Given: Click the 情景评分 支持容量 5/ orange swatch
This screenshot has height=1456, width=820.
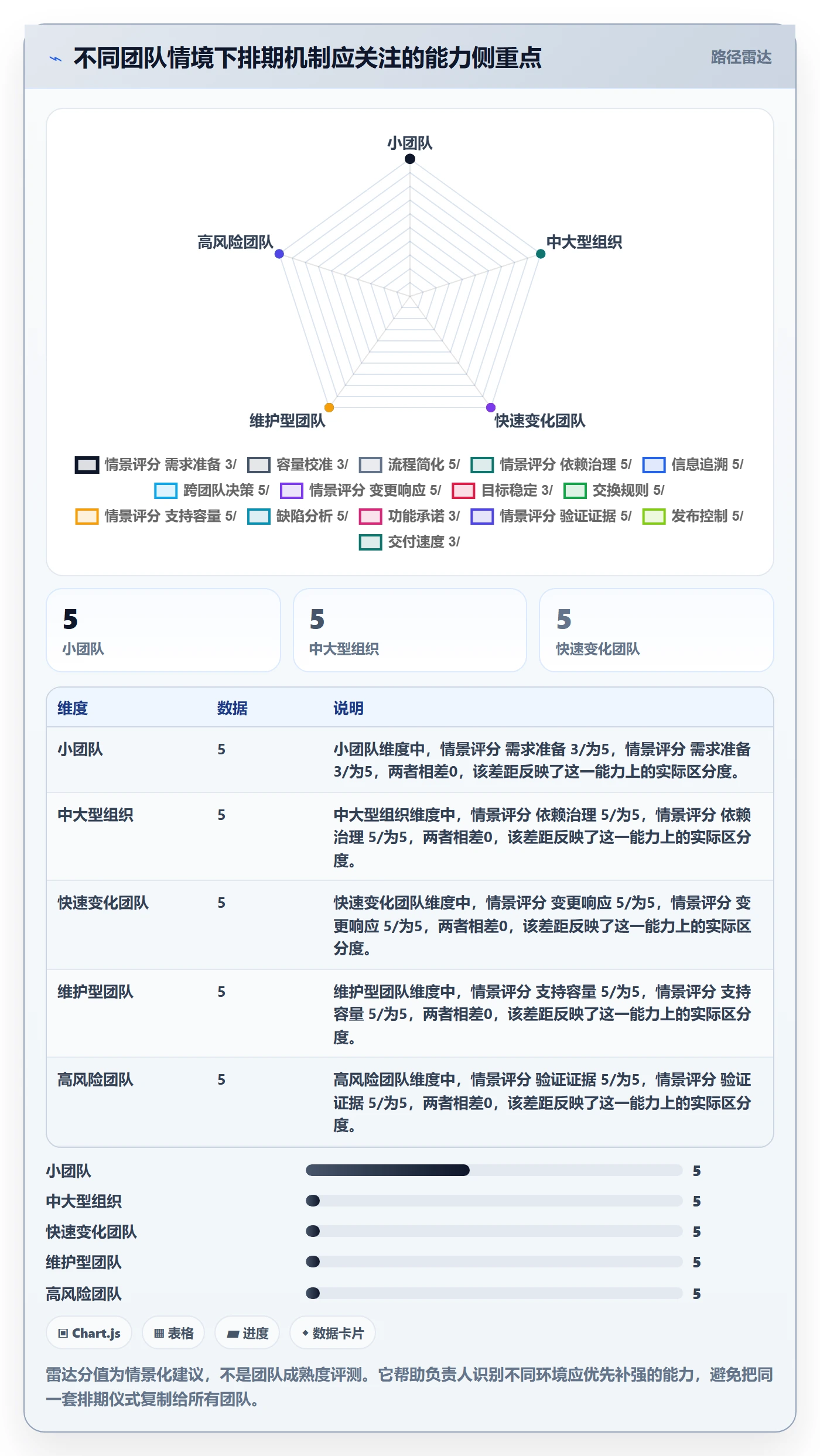Looking at the screenshot, I should point(87,516).
